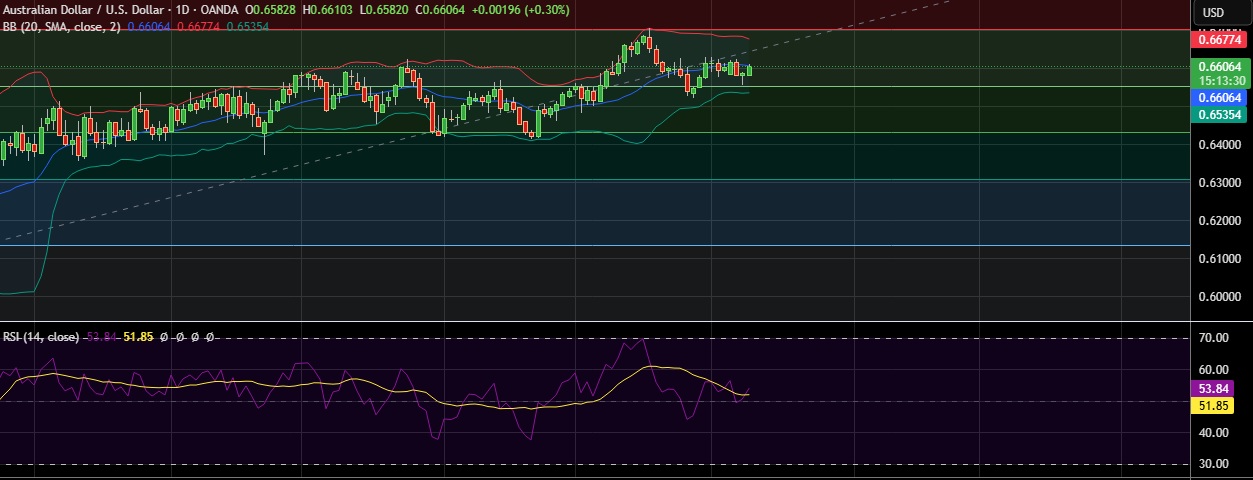Click the horizontal pane divider above RSI

600,321
